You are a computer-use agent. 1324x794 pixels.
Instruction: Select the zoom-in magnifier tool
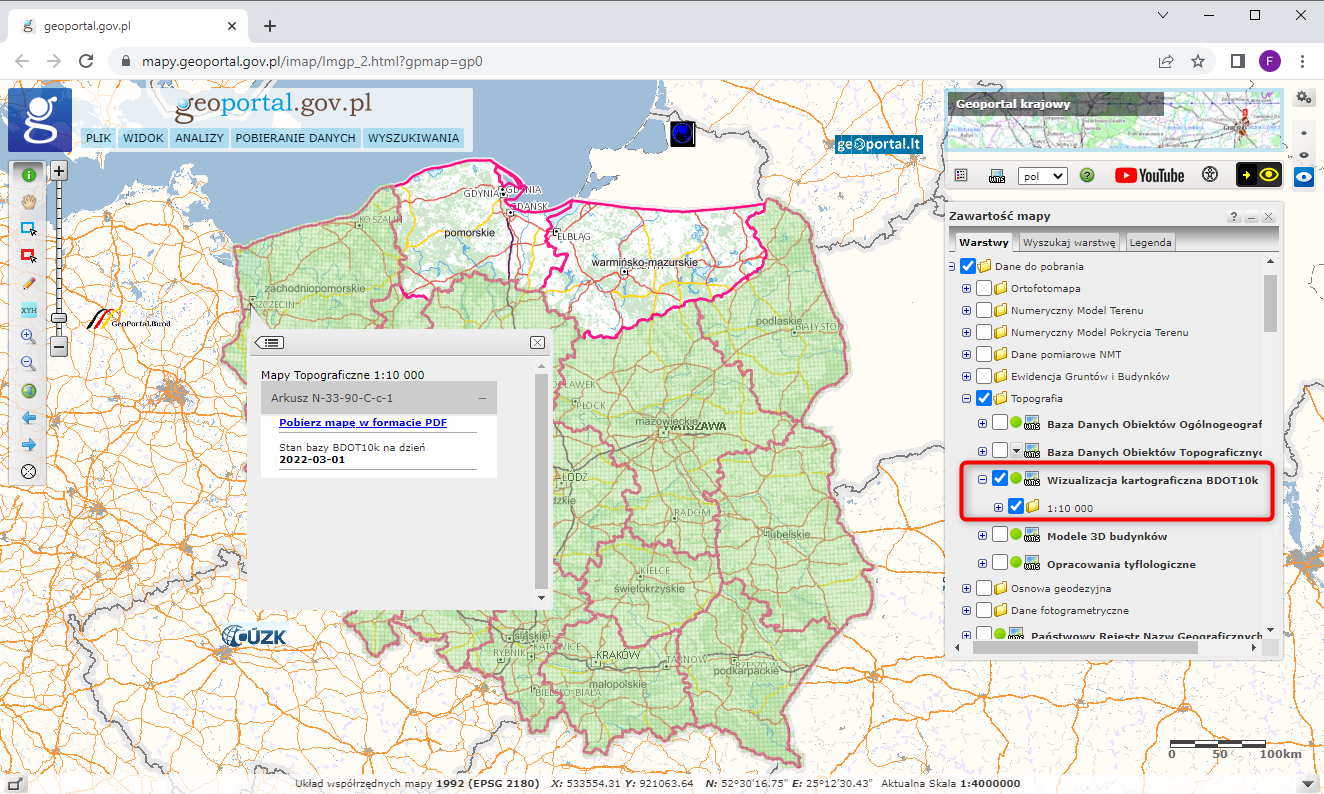click(x=28, y=335)
